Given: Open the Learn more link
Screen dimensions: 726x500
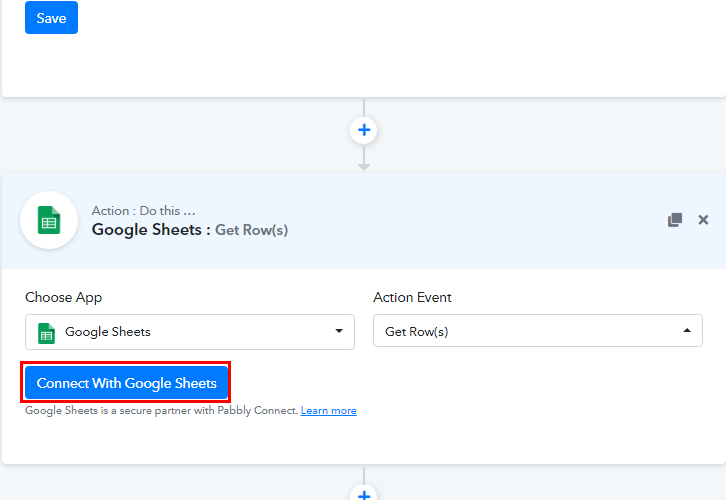Looking at the screenshot, I should coord(329,411).
